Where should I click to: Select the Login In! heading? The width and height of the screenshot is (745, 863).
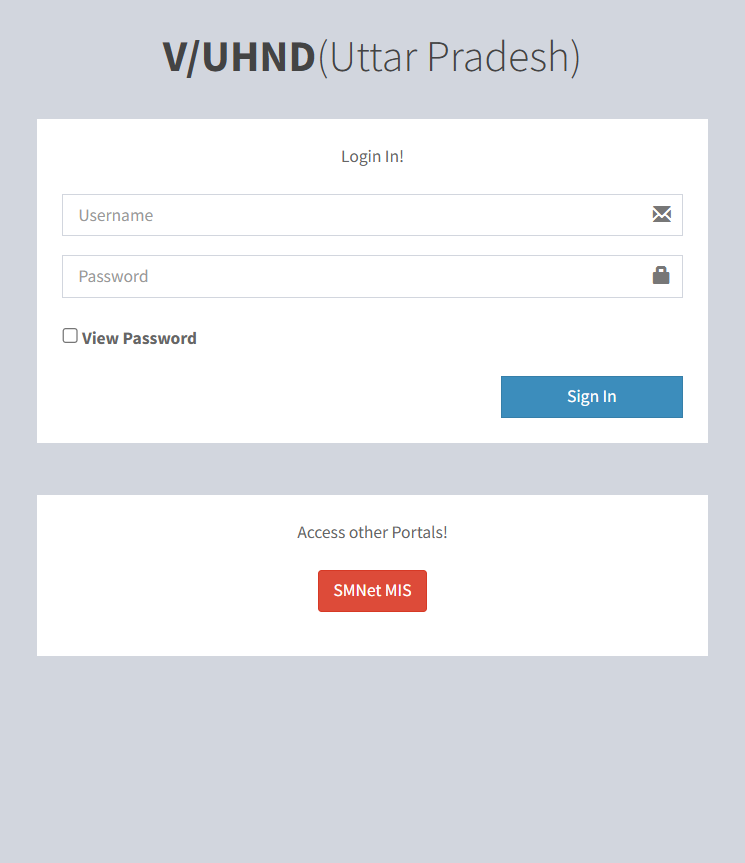pyautogui.click(x=372, y=156)
